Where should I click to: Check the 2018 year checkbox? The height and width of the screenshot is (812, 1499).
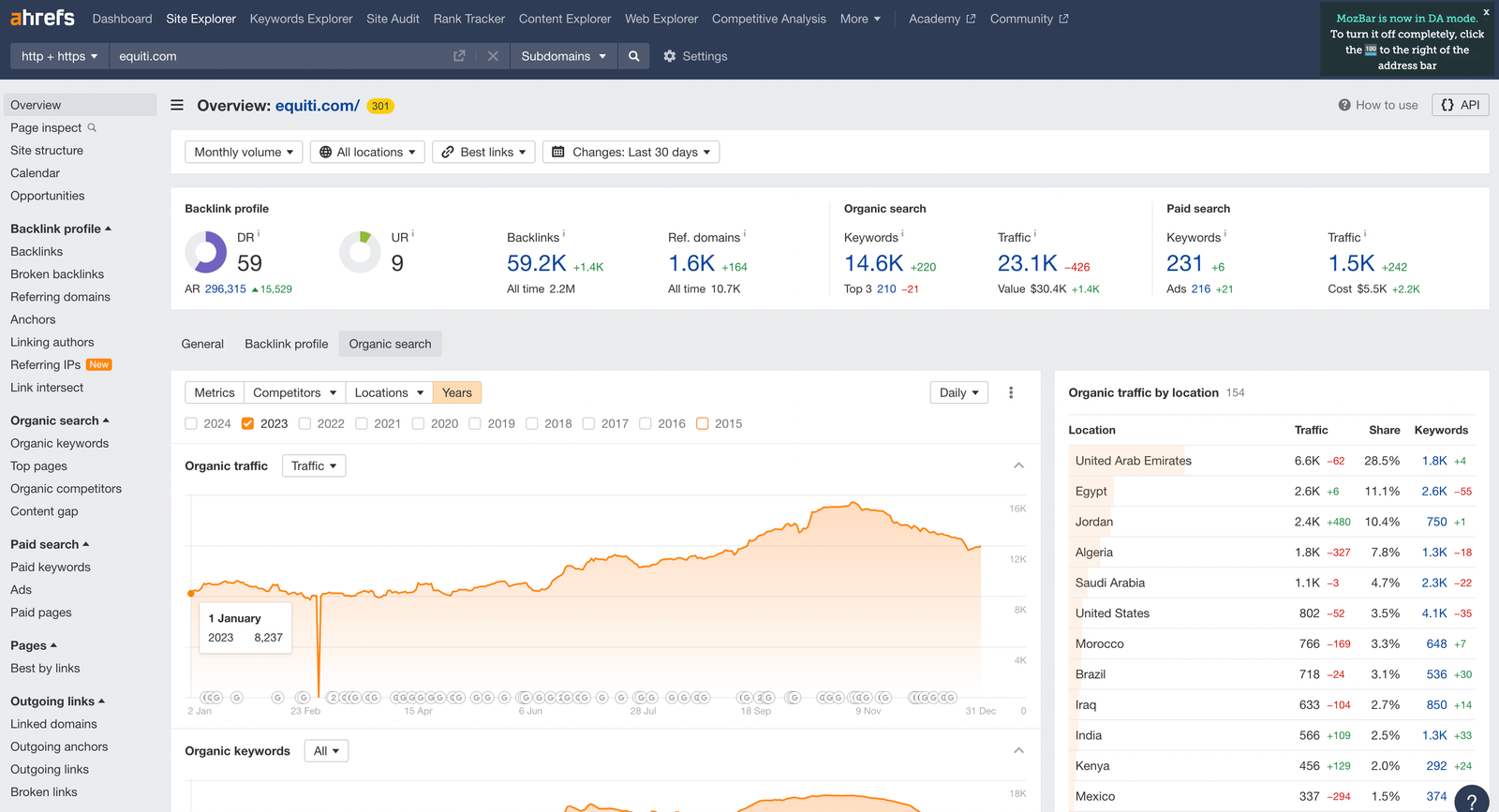point(532,423)
